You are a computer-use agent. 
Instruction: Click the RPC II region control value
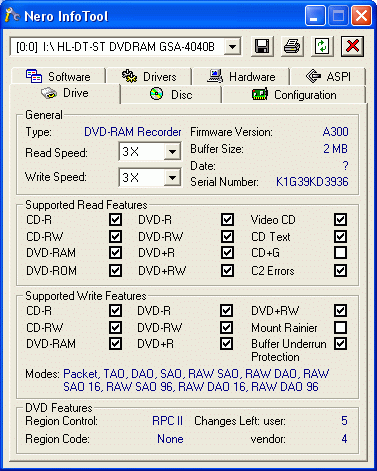click(x=167, y=421)
